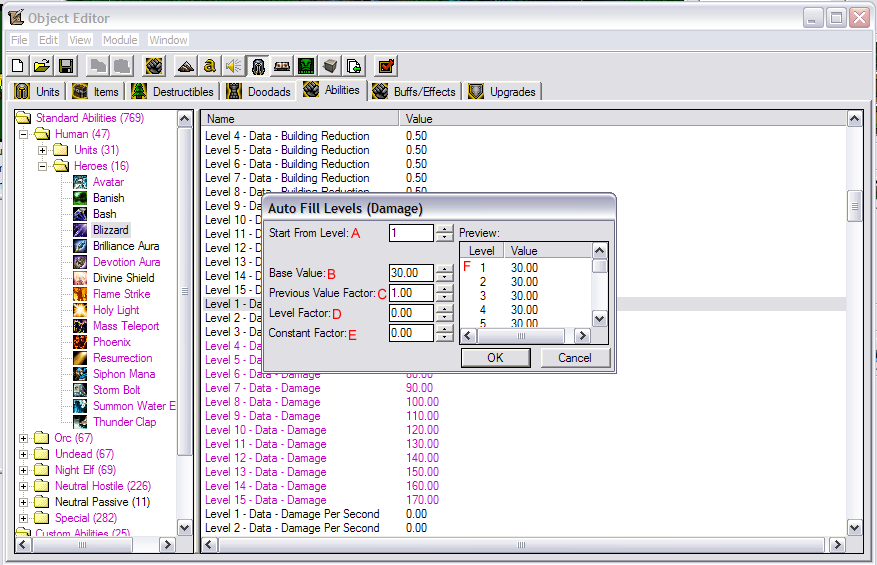Click OK in Auto Fill Levels dialog
This screenshot has height=565, width=877.
point(496,357)
